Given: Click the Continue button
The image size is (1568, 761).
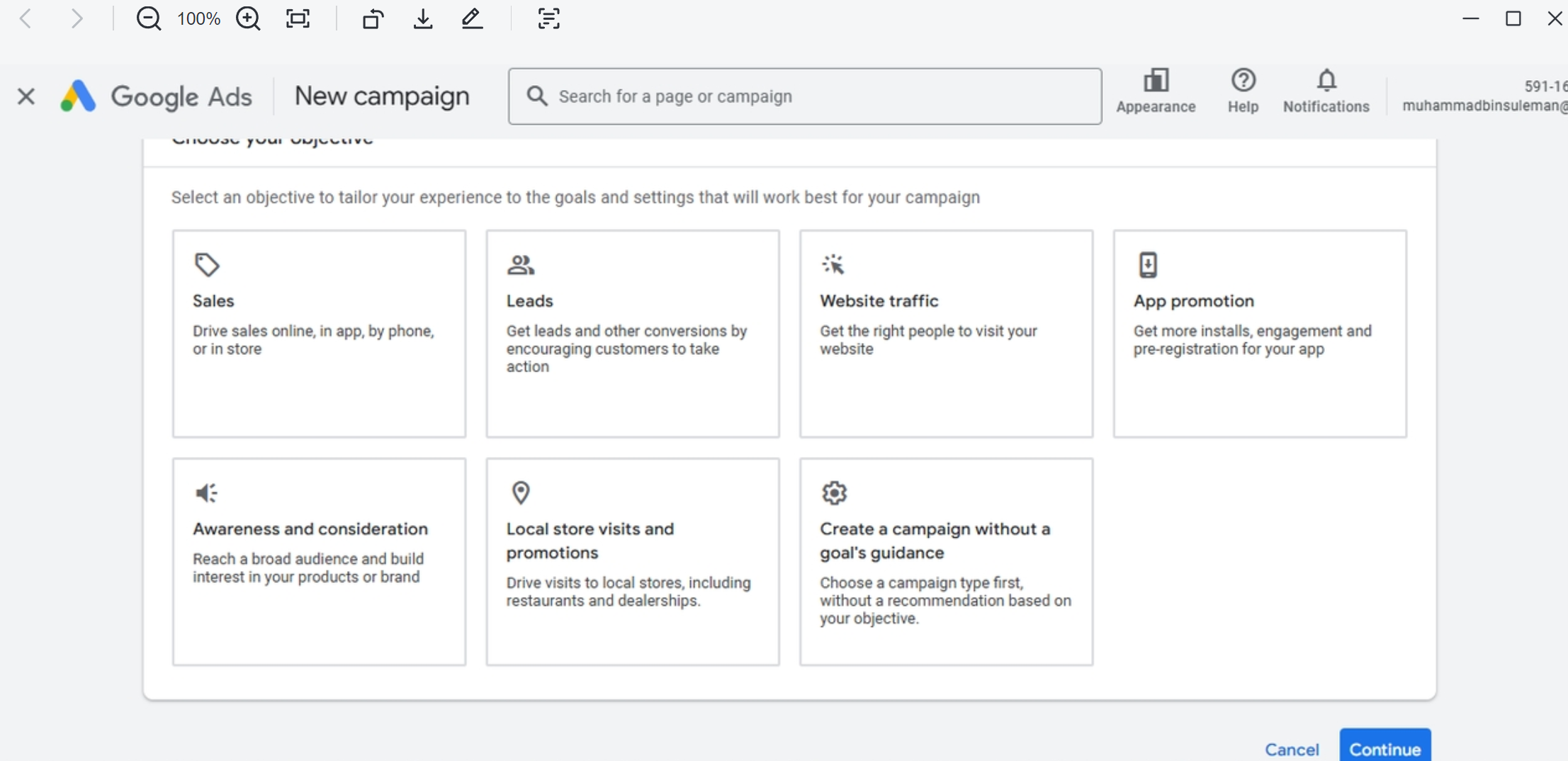Looking at the screenshot, I should click(x=1384, y=748).
